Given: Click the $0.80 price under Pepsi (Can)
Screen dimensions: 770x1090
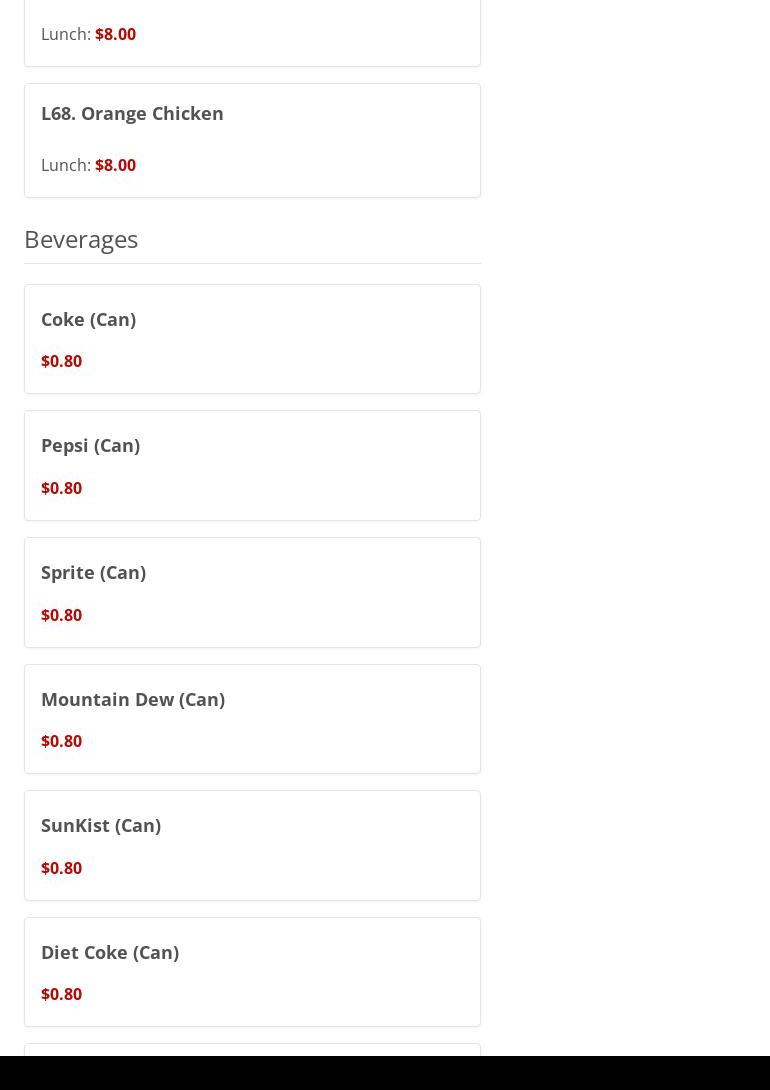Looking at the screenshot, I should pyautogui.click(x=61, y=488).
